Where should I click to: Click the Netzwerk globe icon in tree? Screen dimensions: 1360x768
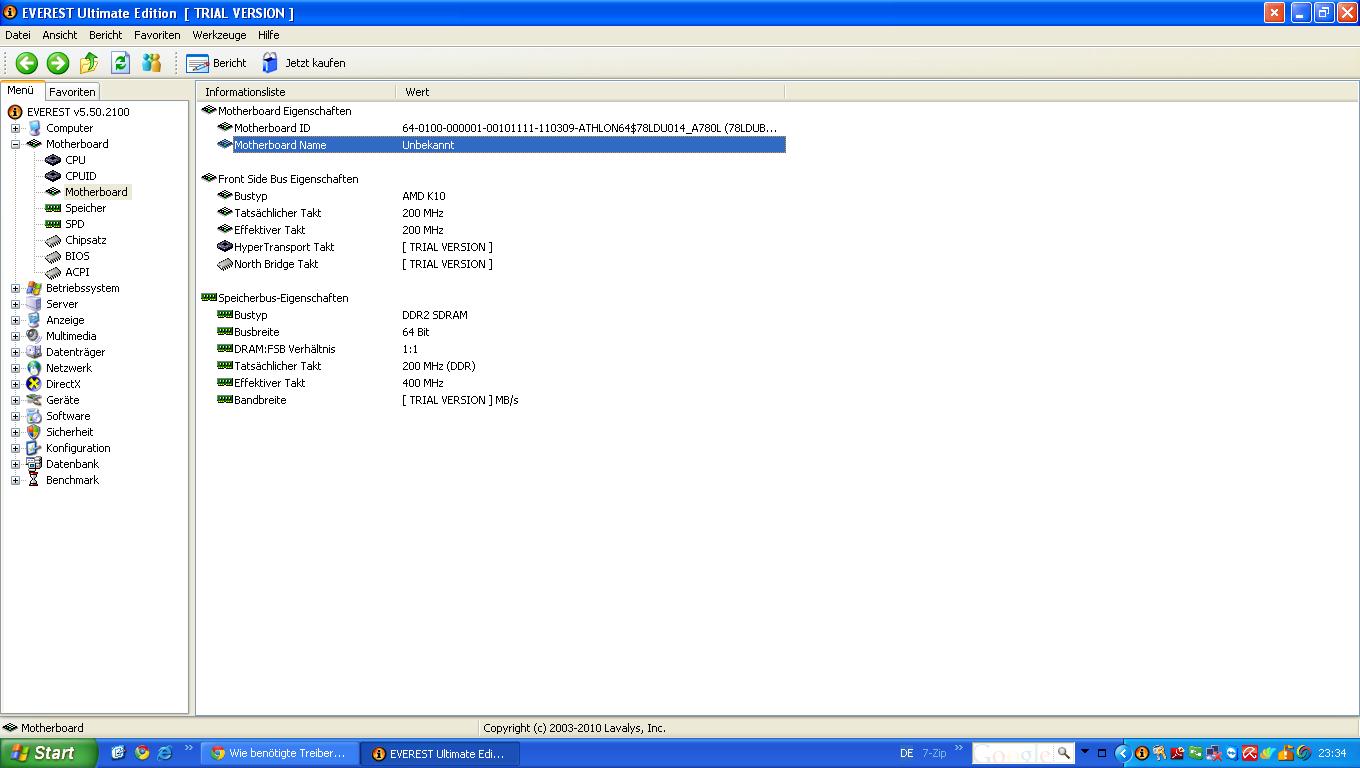click(x=34, y=368)
